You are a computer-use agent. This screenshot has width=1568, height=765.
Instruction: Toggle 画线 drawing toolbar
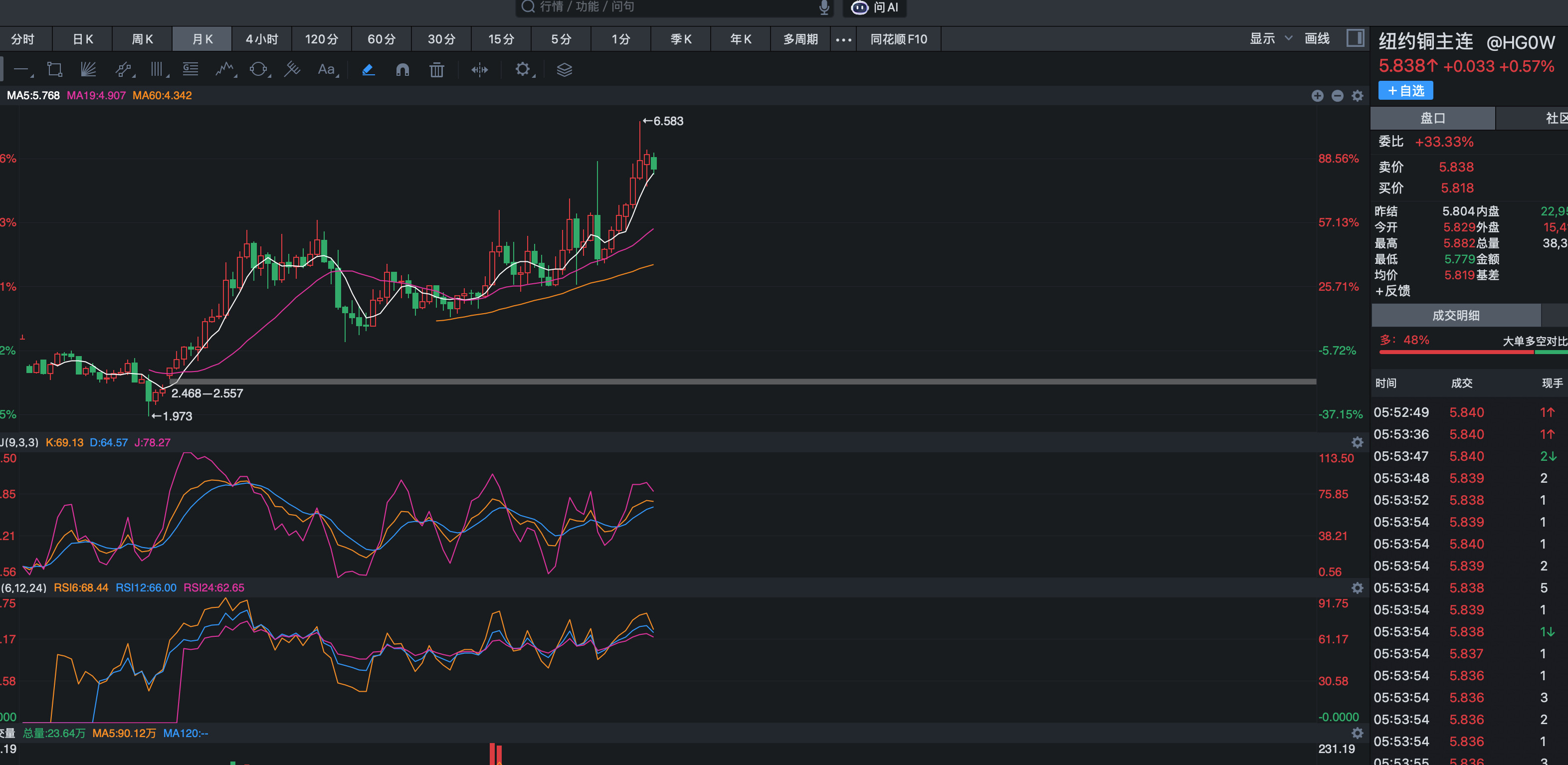point(1317,39)
